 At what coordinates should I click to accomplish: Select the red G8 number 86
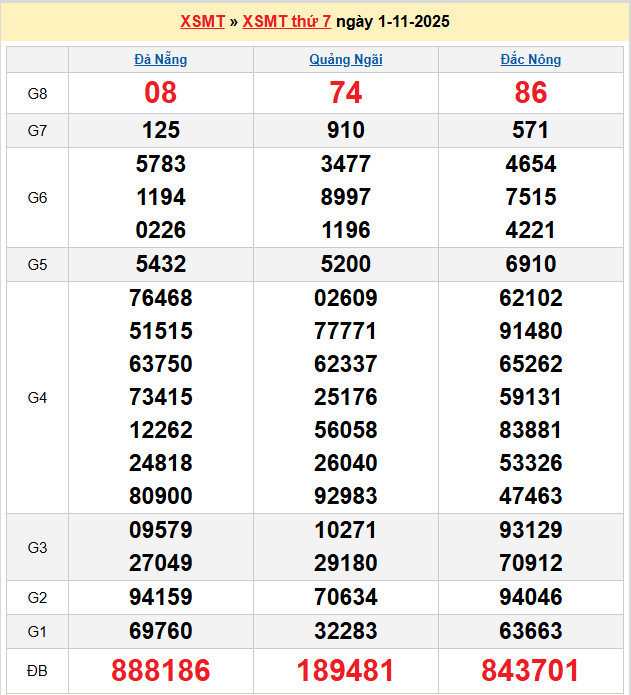[531, 93]
